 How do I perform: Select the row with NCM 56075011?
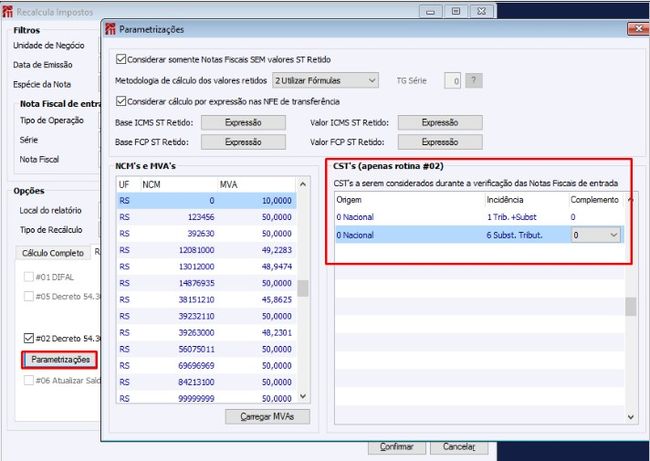[206, 349]
